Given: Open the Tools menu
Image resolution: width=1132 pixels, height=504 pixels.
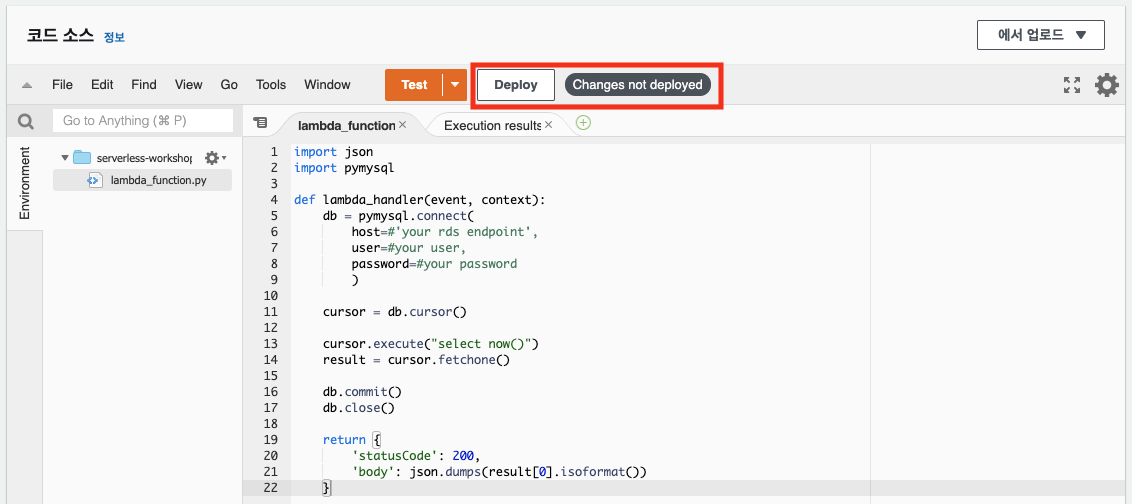Looking at the screenshot, I should tap(271, 84).
